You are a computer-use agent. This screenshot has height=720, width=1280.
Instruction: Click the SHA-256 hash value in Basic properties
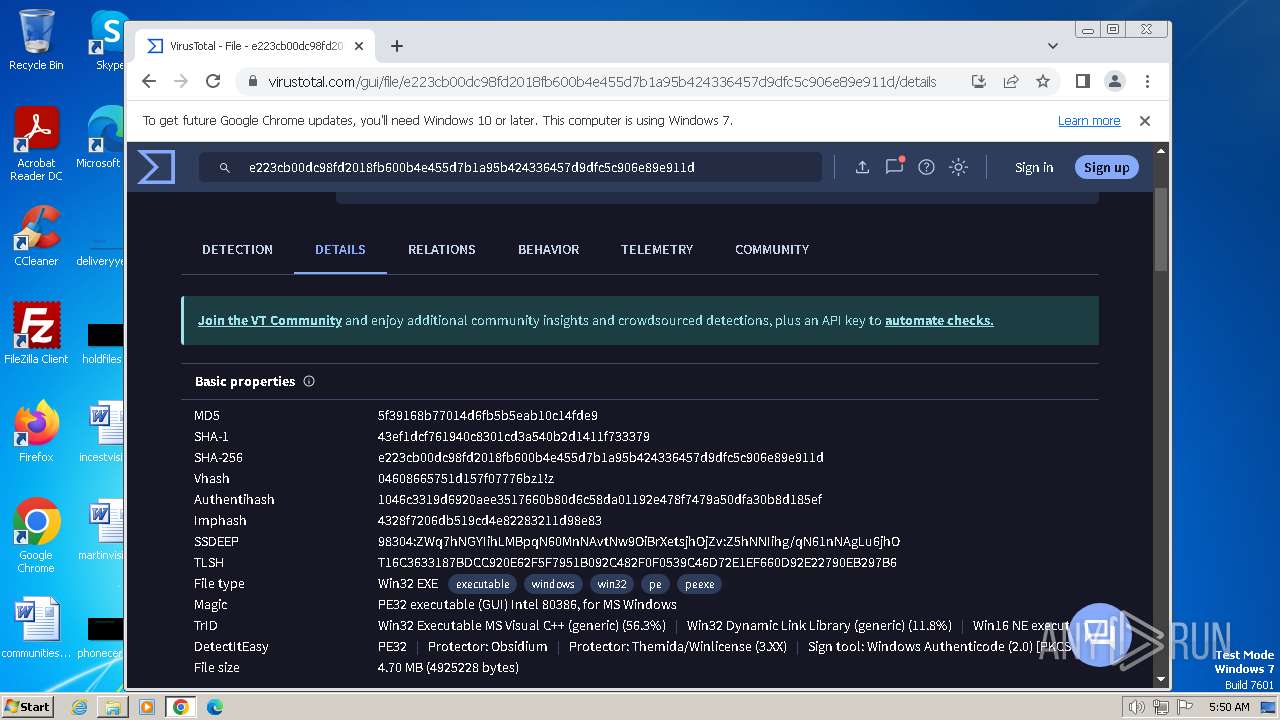(x=601, y=458)
